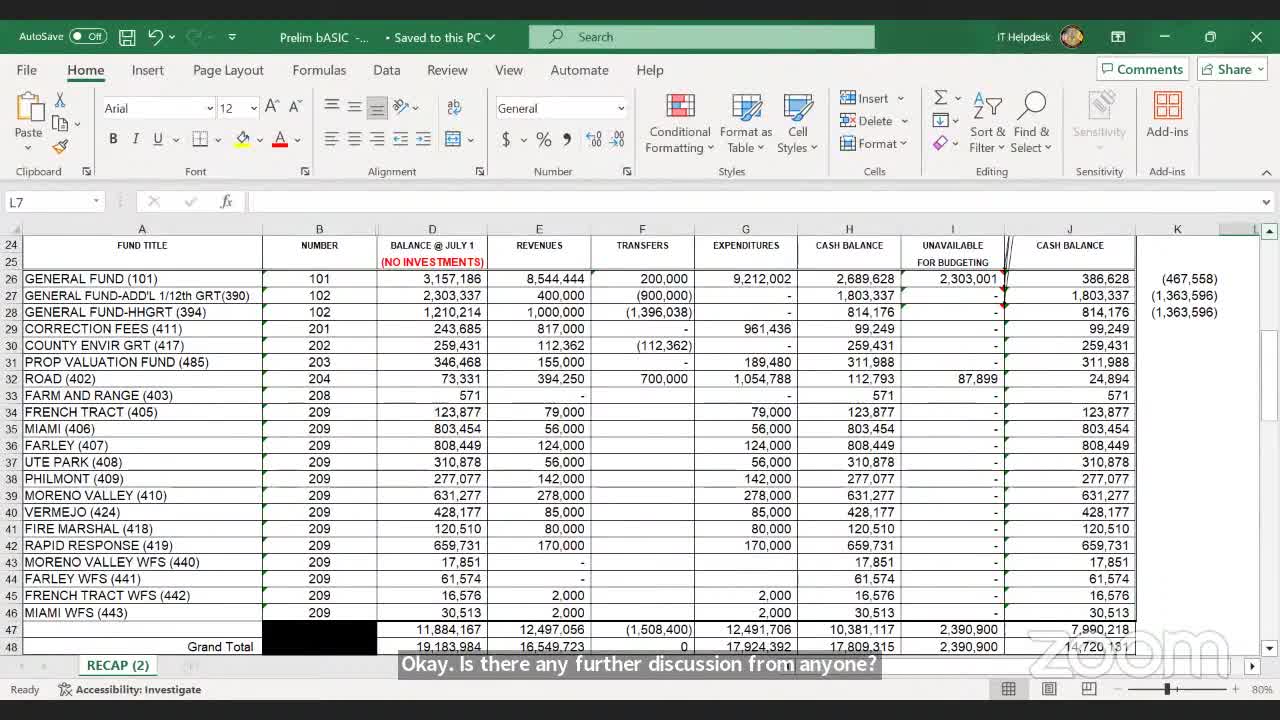This screenshot has height=720, width=1280.
Task: Click the RECAP (2) sheet tab
Action: coord(118,665)
